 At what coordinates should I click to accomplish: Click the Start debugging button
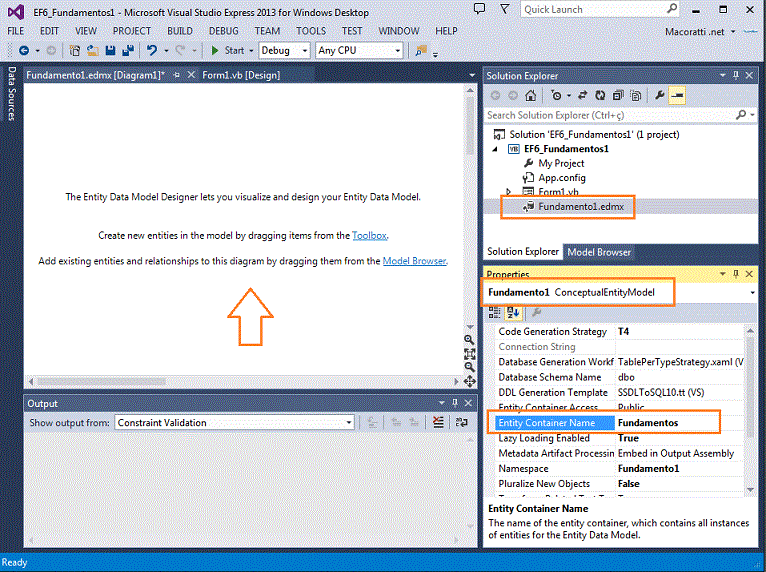(229, 50)
